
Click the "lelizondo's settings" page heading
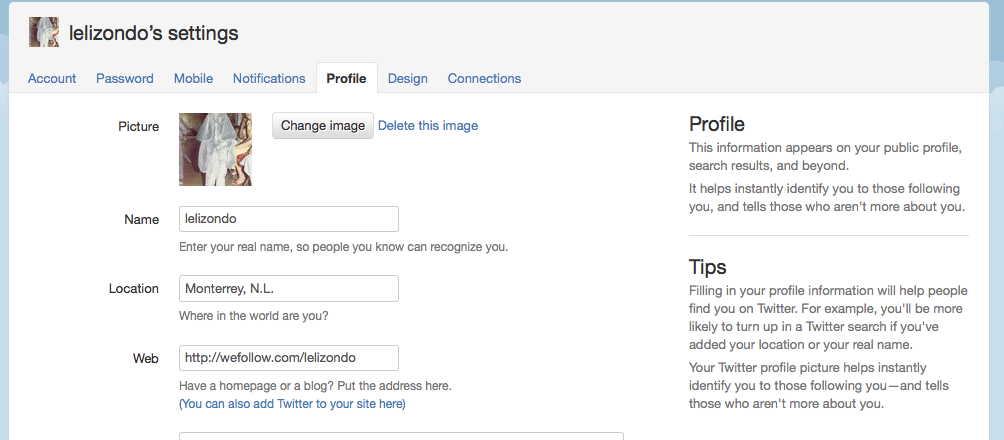point(154,33)
